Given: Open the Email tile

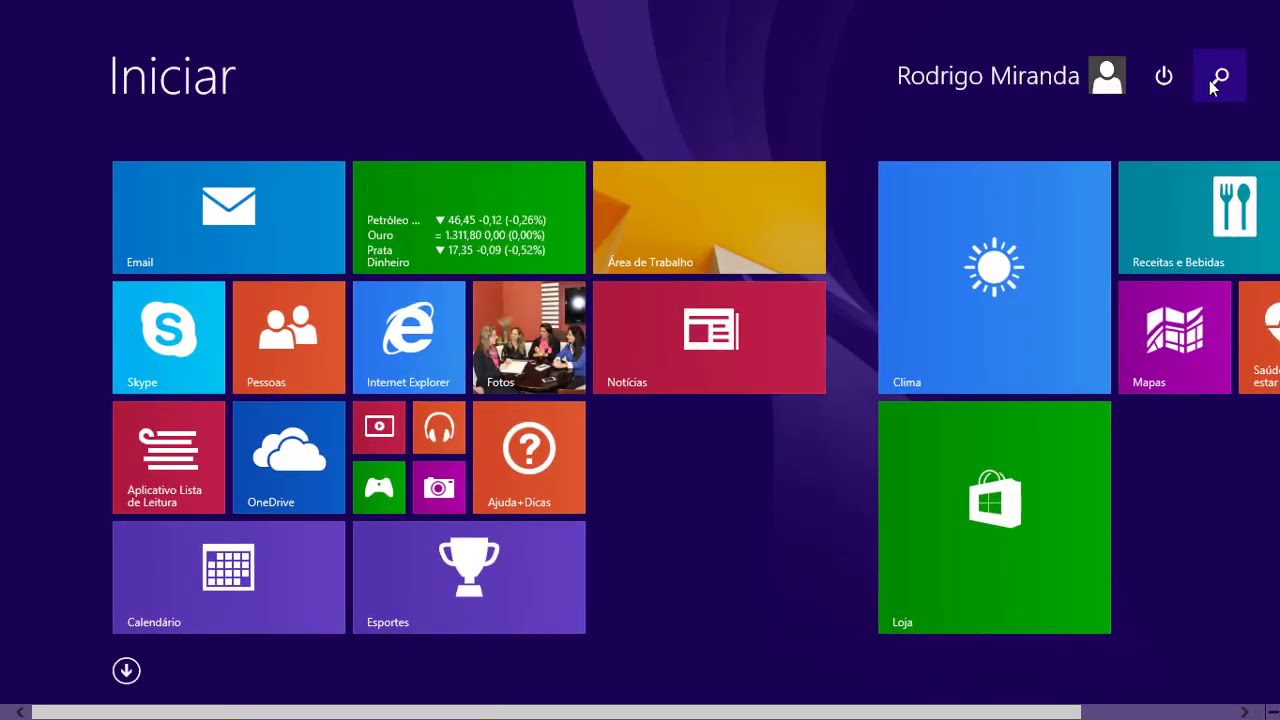Looking at the screenshot, I should tap(229, 217).
